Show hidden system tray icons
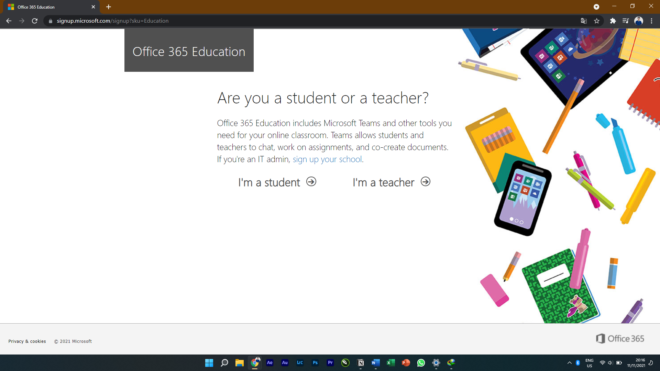The width and height of the screenshot is (660, 371). [570, 363]
